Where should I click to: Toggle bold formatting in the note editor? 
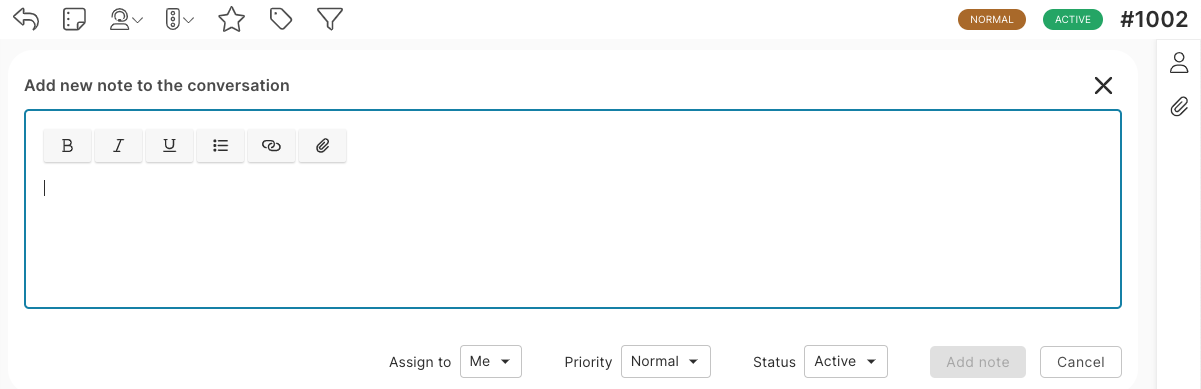click(68, 146)
